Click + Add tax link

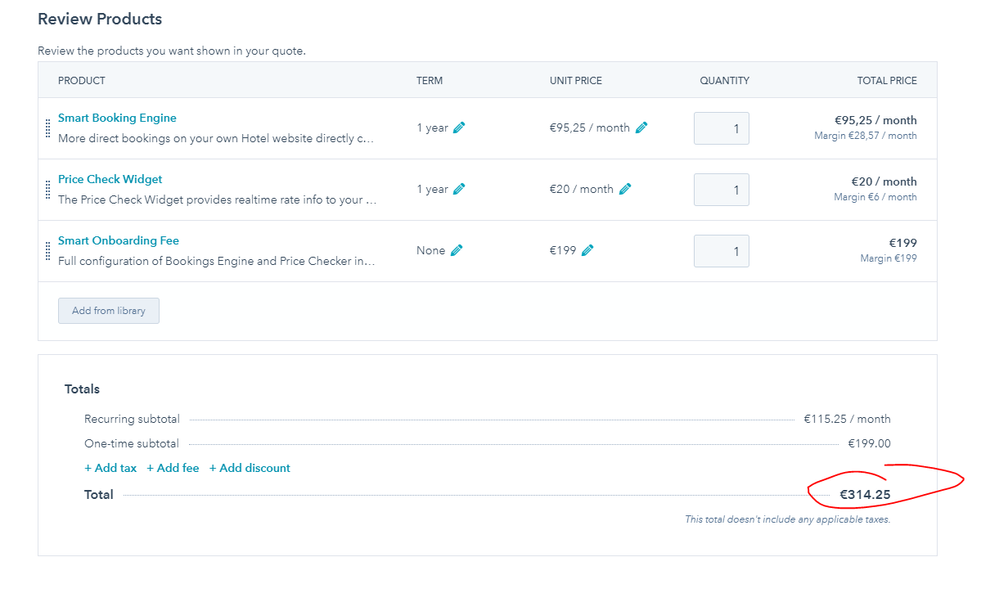tap(110, 468)
